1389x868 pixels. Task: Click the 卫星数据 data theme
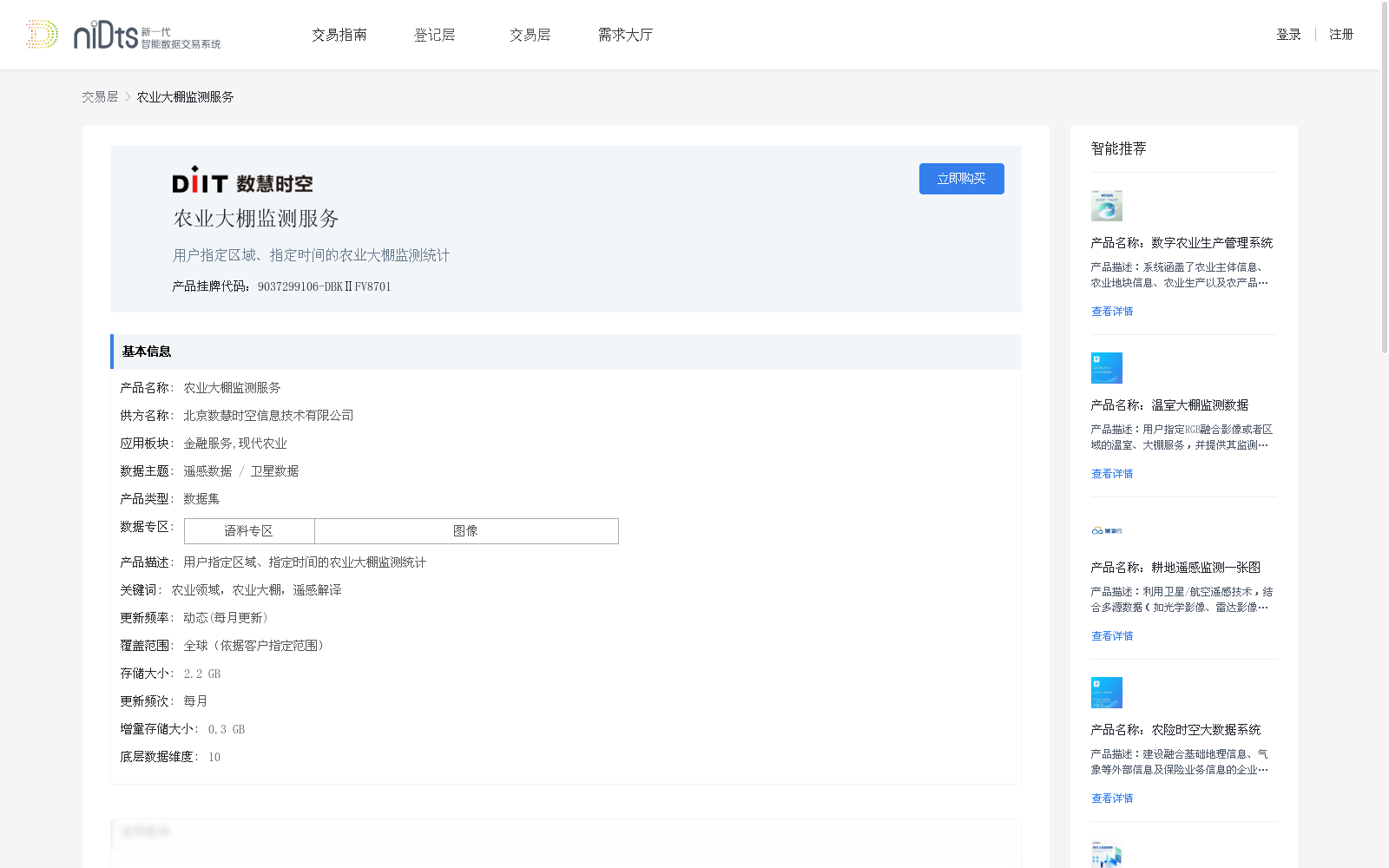pos(274,471)
